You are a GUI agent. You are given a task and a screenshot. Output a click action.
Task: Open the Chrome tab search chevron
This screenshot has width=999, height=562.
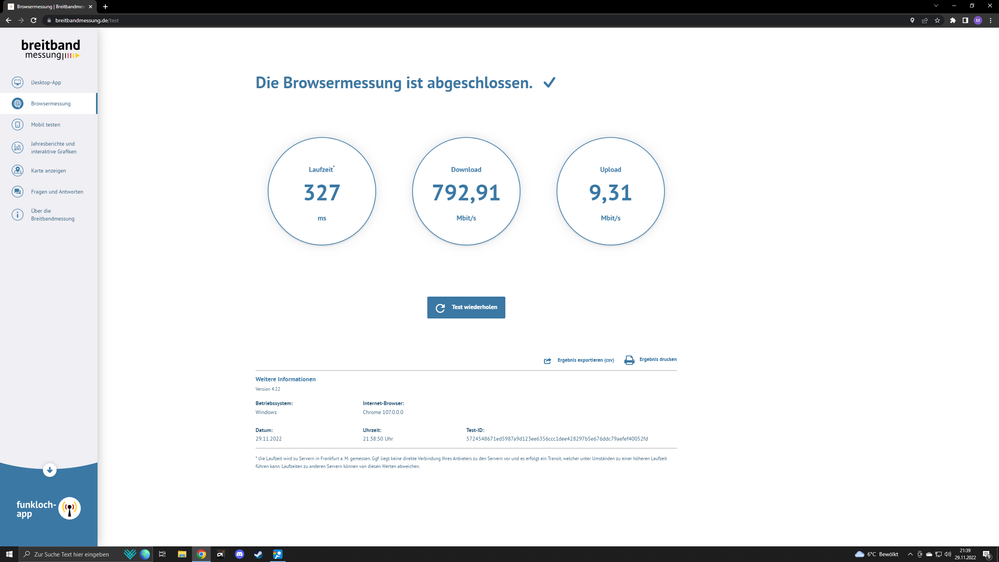936,6
